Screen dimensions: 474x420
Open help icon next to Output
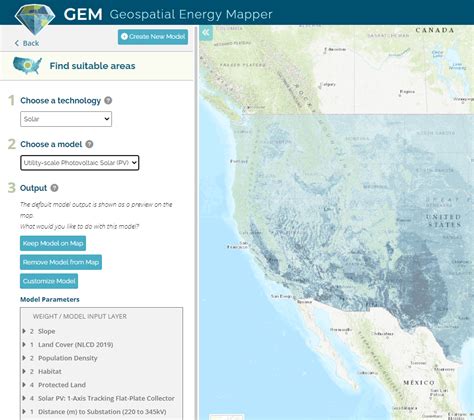pos(54,188)
